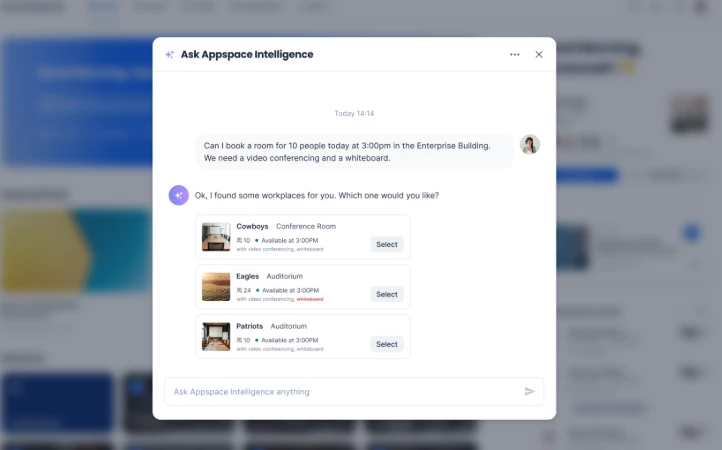Click the Cowboys amenities line
Screen dimensions: 722x450
[x=279, y=249]
